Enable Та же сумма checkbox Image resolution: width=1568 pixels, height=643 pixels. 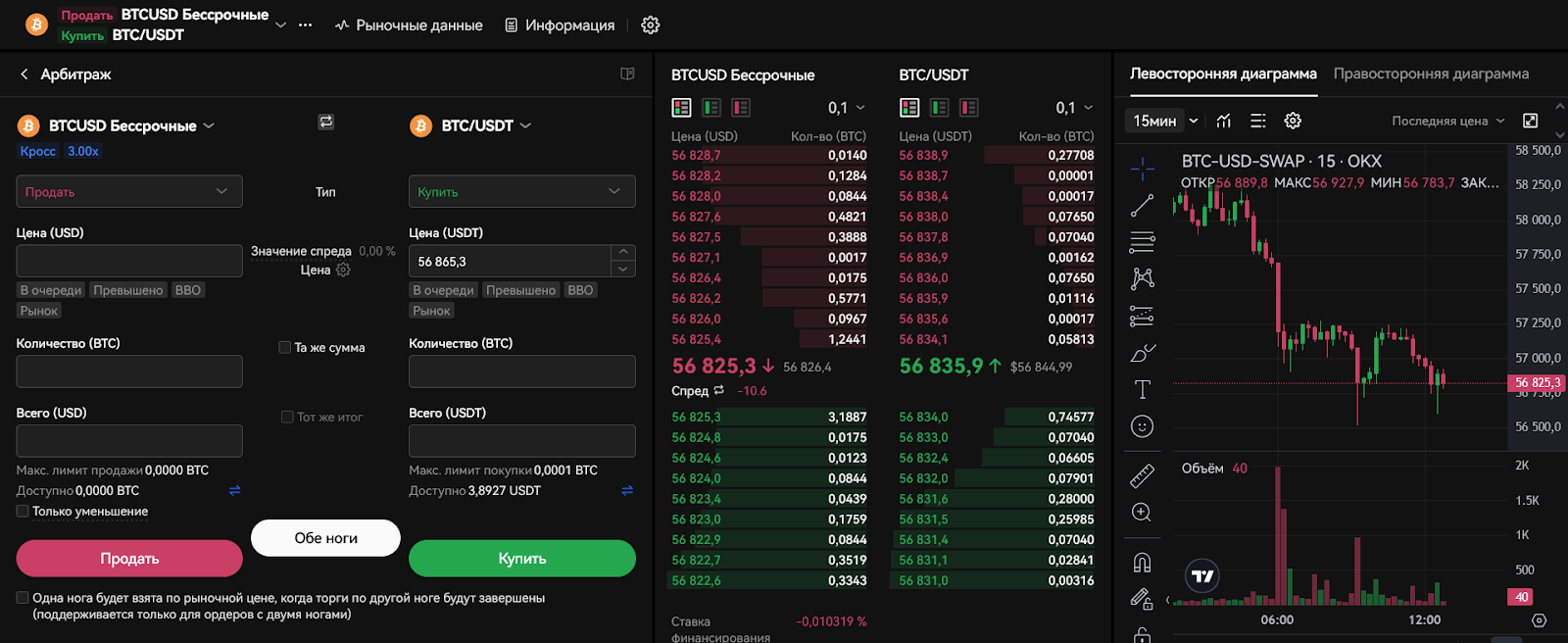click(x=285, y=347)
